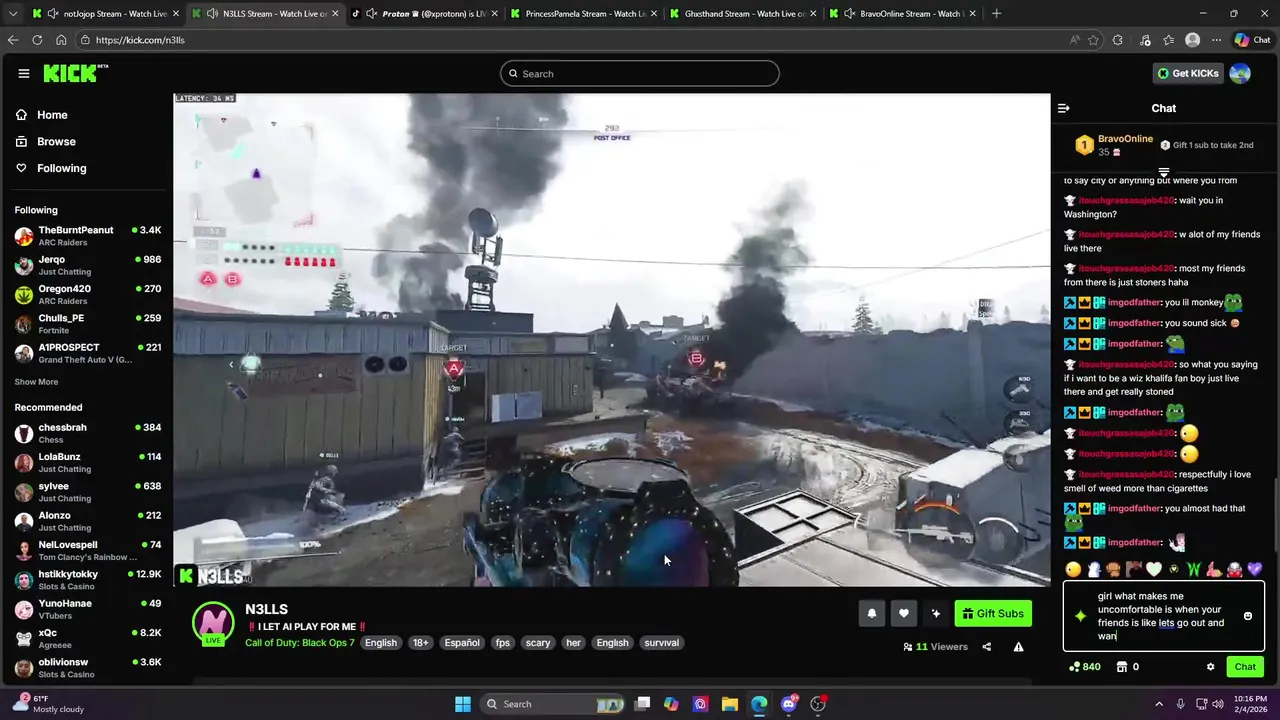Open weather widget showing 61°F

click(47, 704)
